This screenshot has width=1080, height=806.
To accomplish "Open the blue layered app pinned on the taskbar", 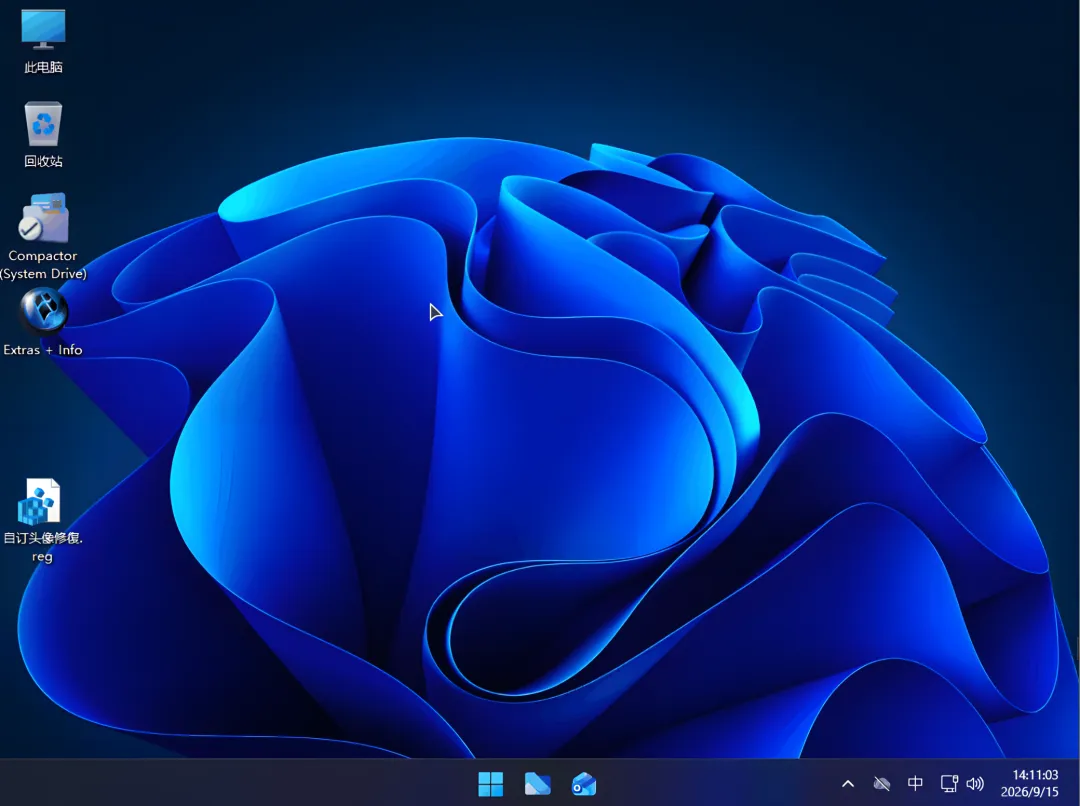I will (x=537, y=784).
